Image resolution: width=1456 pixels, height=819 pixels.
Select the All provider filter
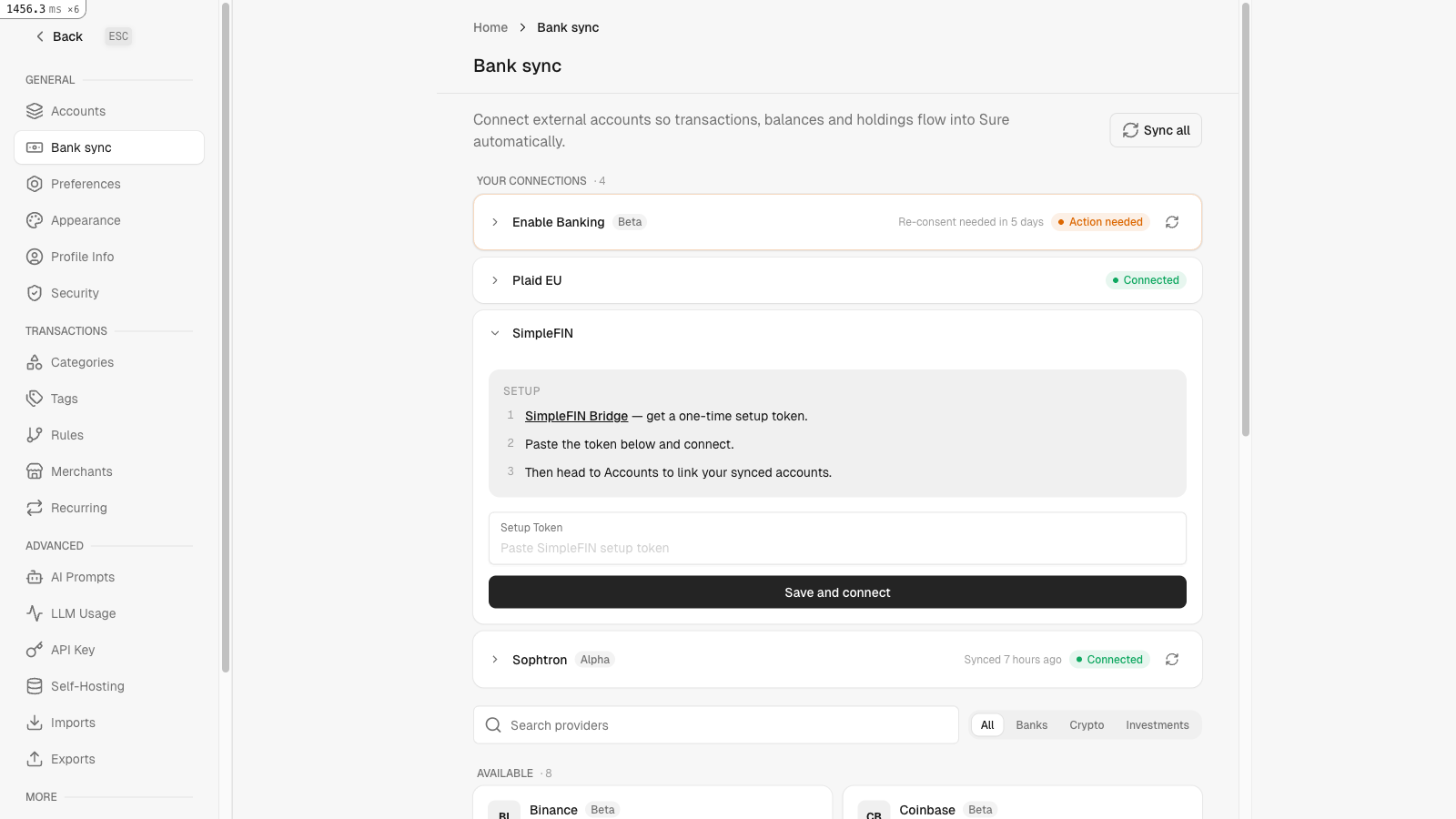point(987,725)
